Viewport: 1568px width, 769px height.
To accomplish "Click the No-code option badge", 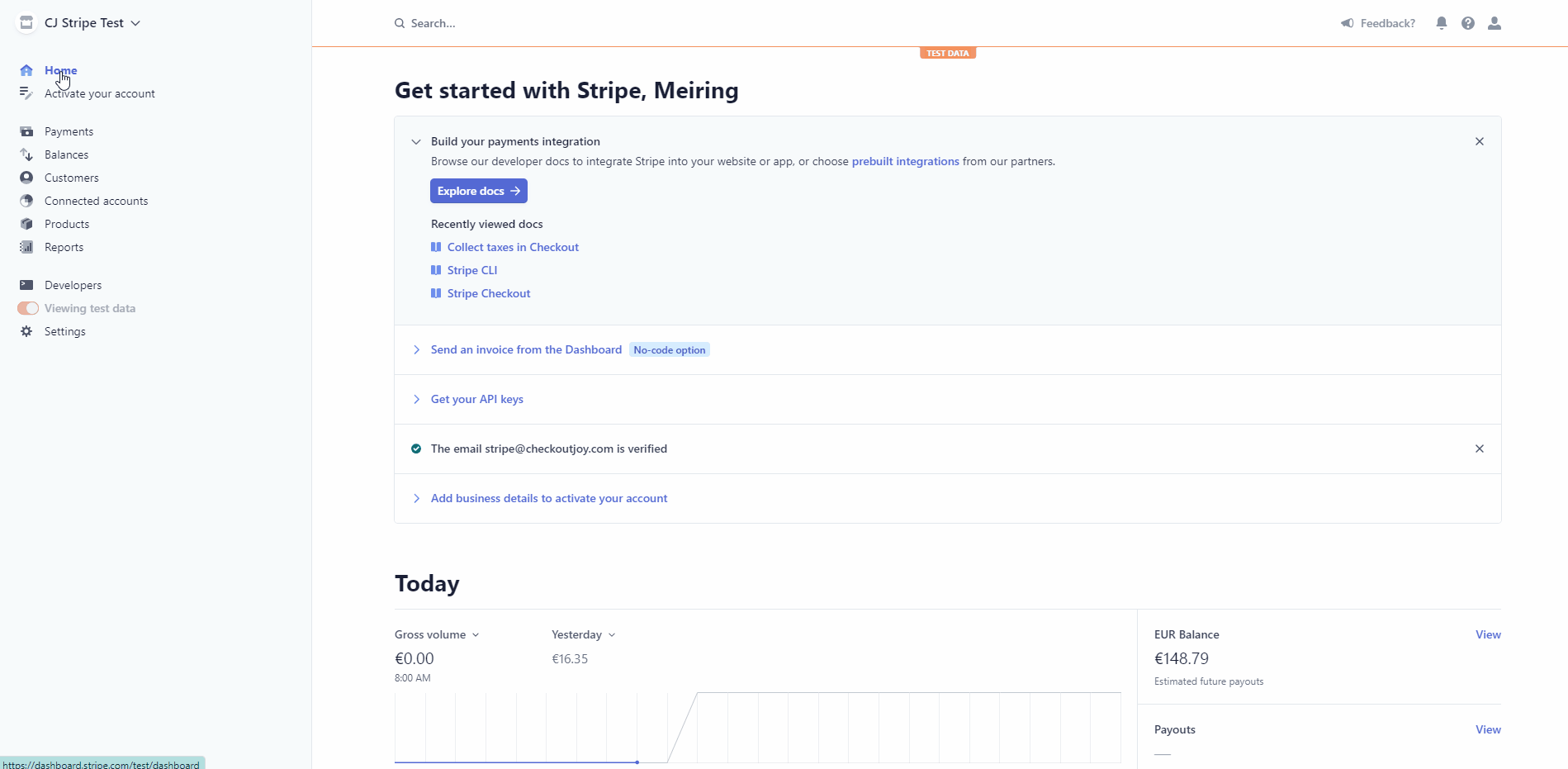I will [670, 350].
